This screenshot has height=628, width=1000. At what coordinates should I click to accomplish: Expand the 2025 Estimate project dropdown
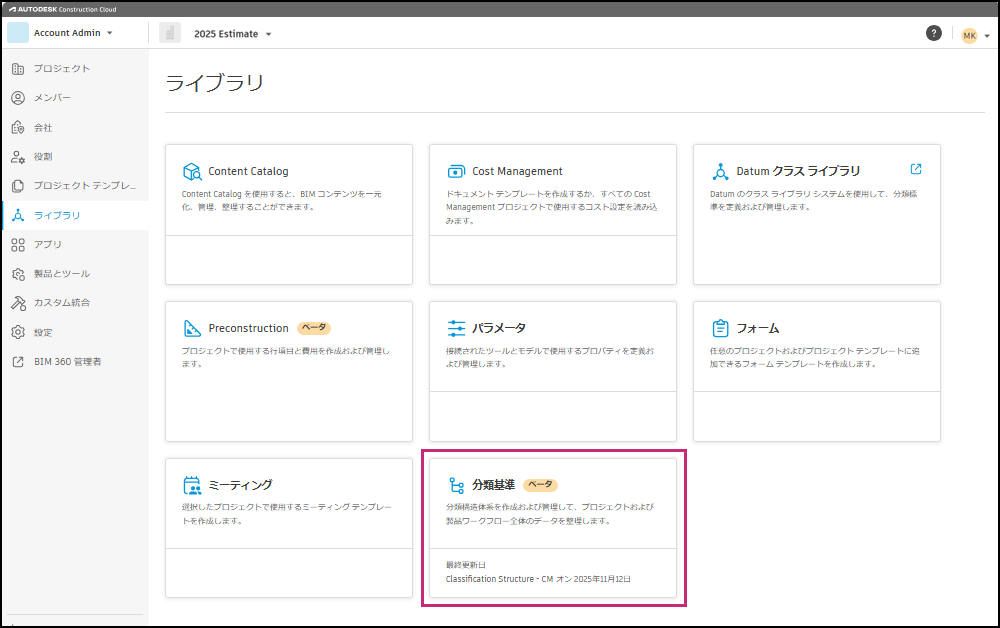233,34
